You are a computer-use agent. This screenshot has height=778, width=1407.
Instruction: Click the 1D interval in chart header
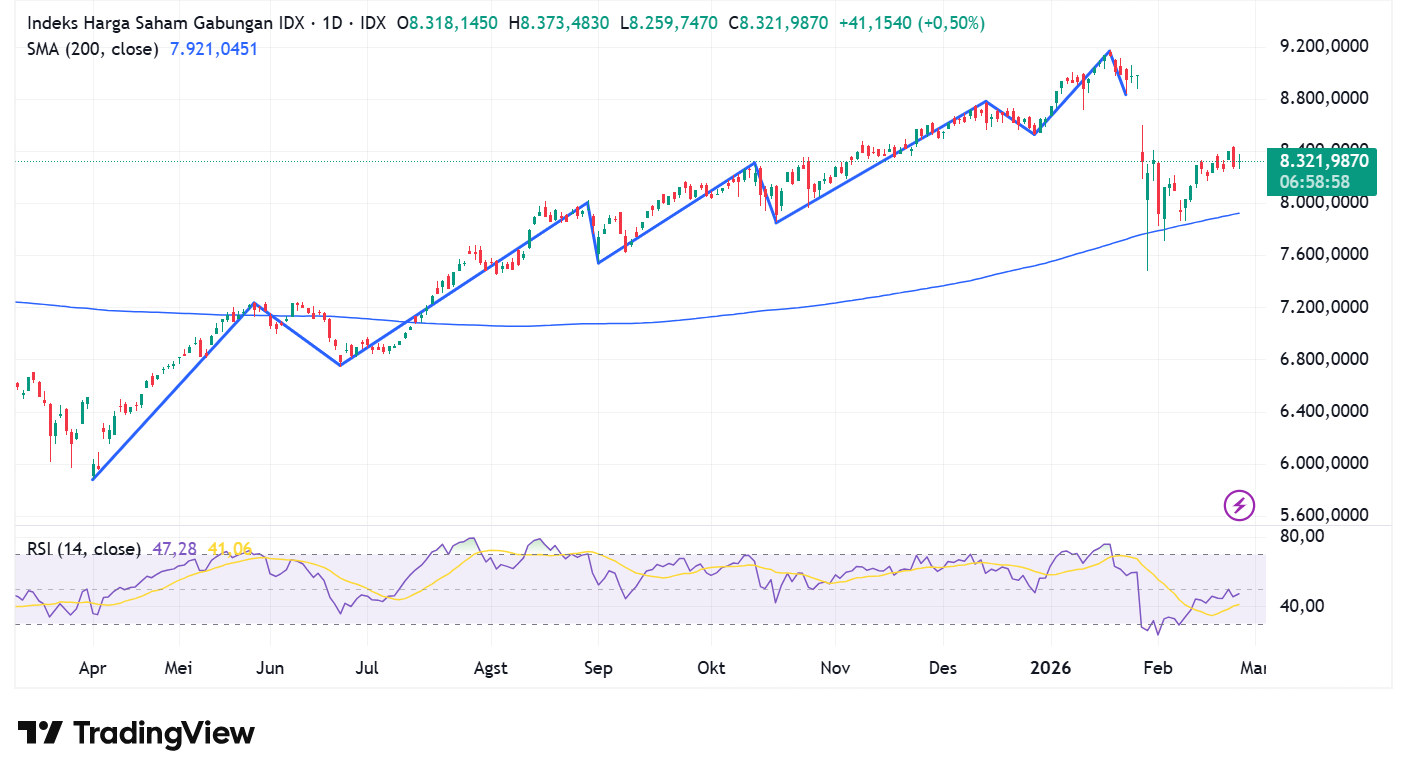(329, 23)
